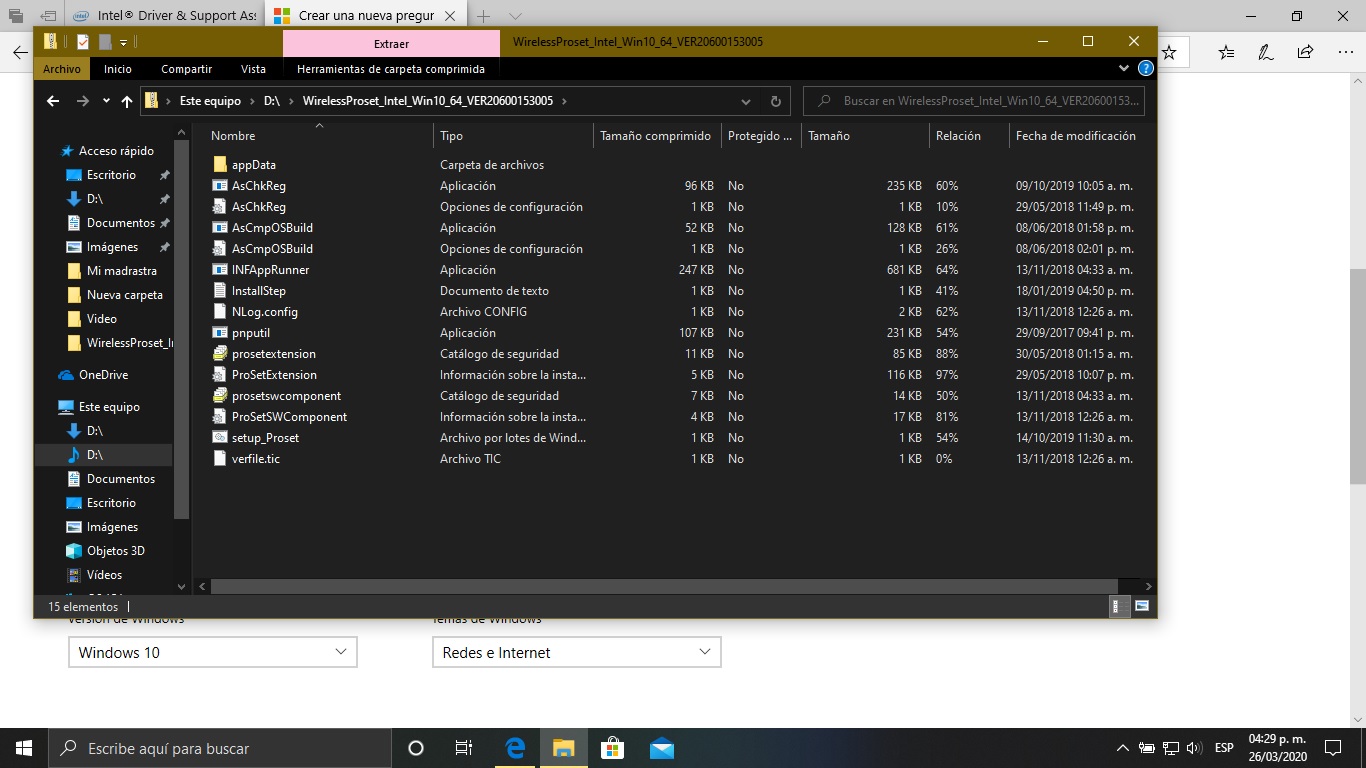
Task: Click the Explorer forward arrow
Action: tap(83, 101)
